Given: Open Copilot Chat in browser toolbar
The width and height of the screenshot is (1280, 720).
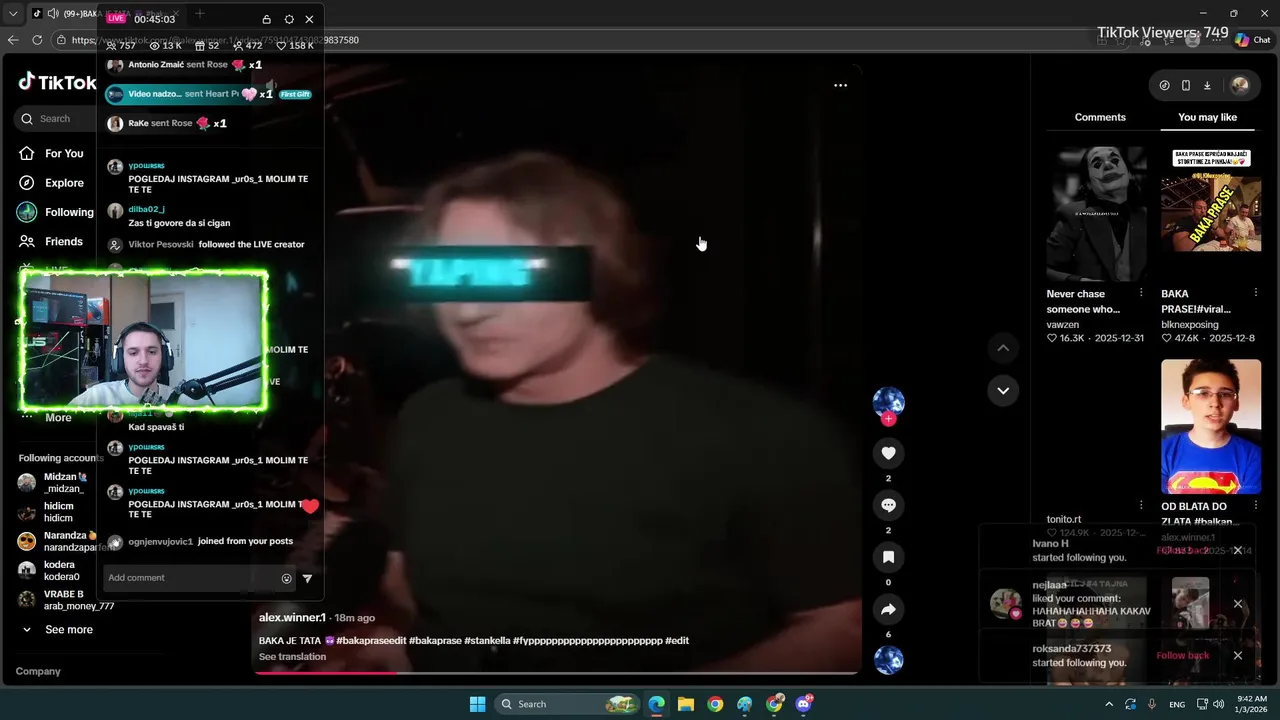Looking at the screenshot, I should [x=1252, y=40].
